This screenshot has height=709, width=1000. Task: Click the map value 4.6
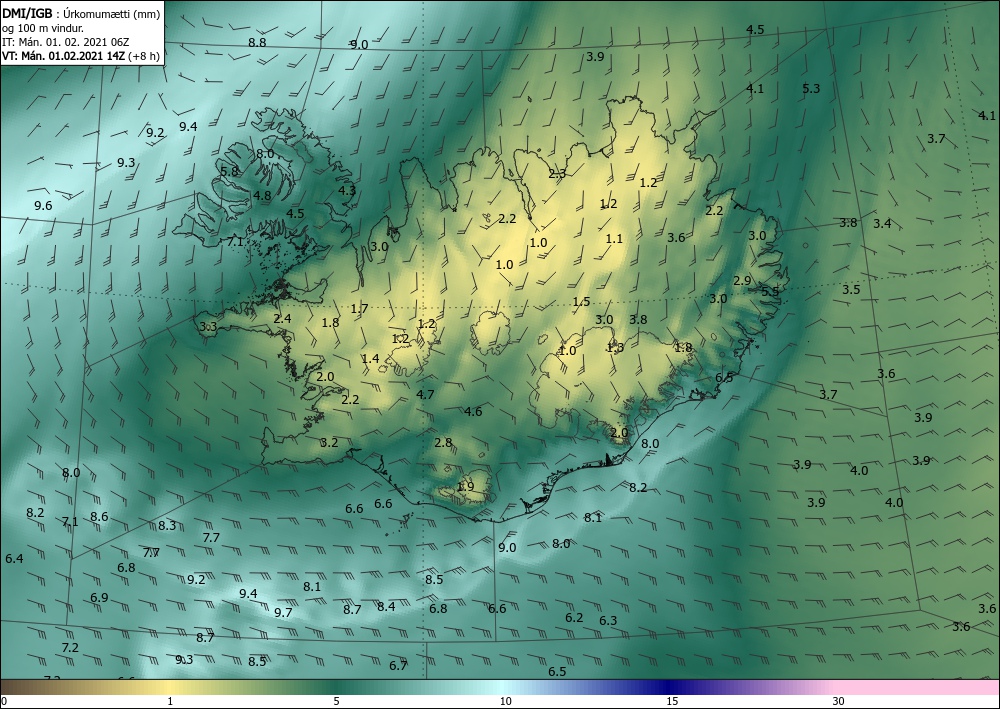click(473, 411)
